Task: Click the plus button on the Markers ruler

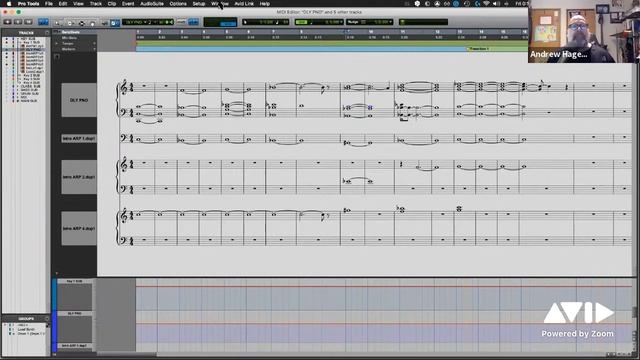Action: pyautogui.click(x=94, y=49)
